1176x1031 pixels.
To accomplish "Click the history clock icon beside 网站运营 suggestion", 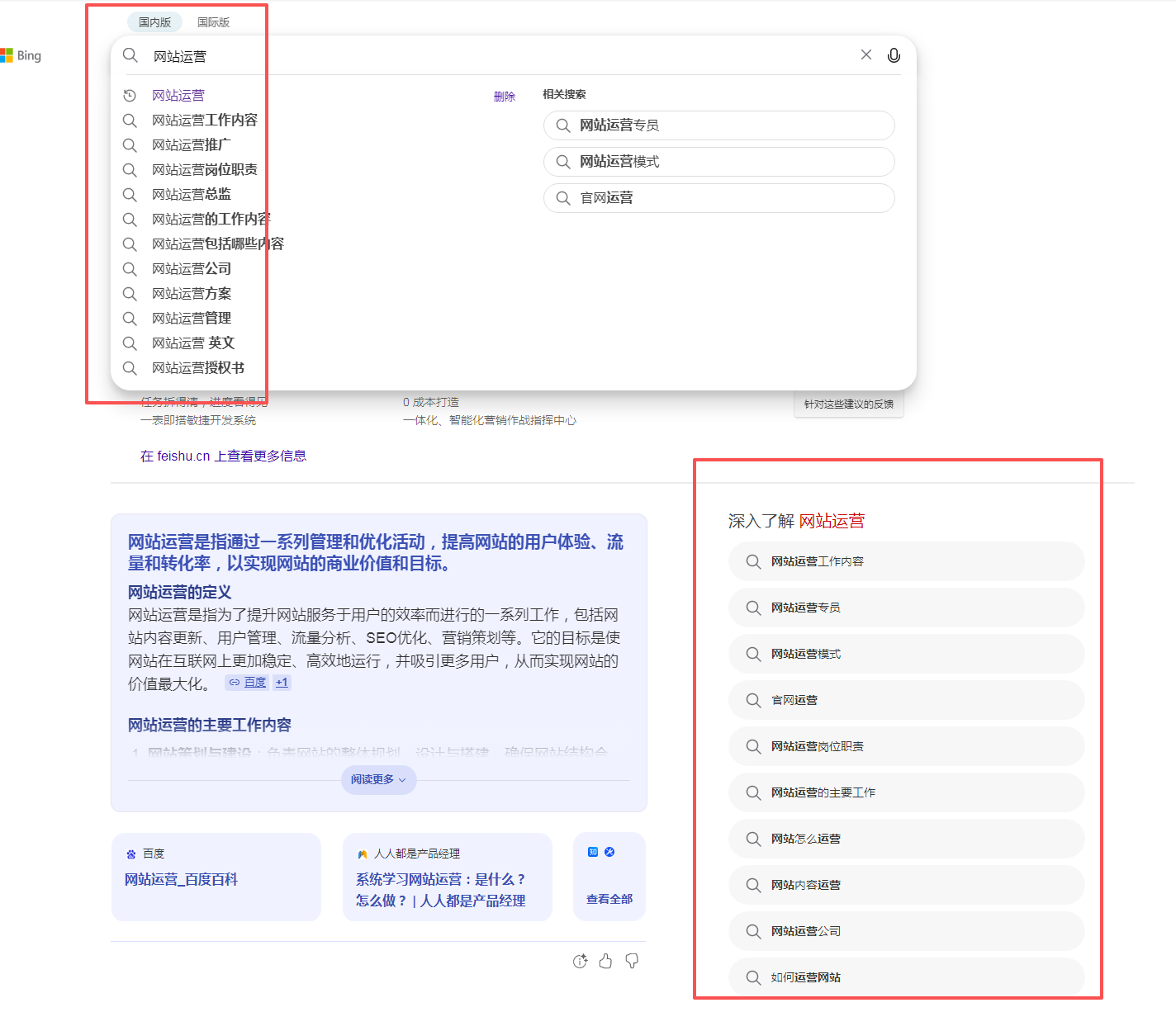I will 130,95.
